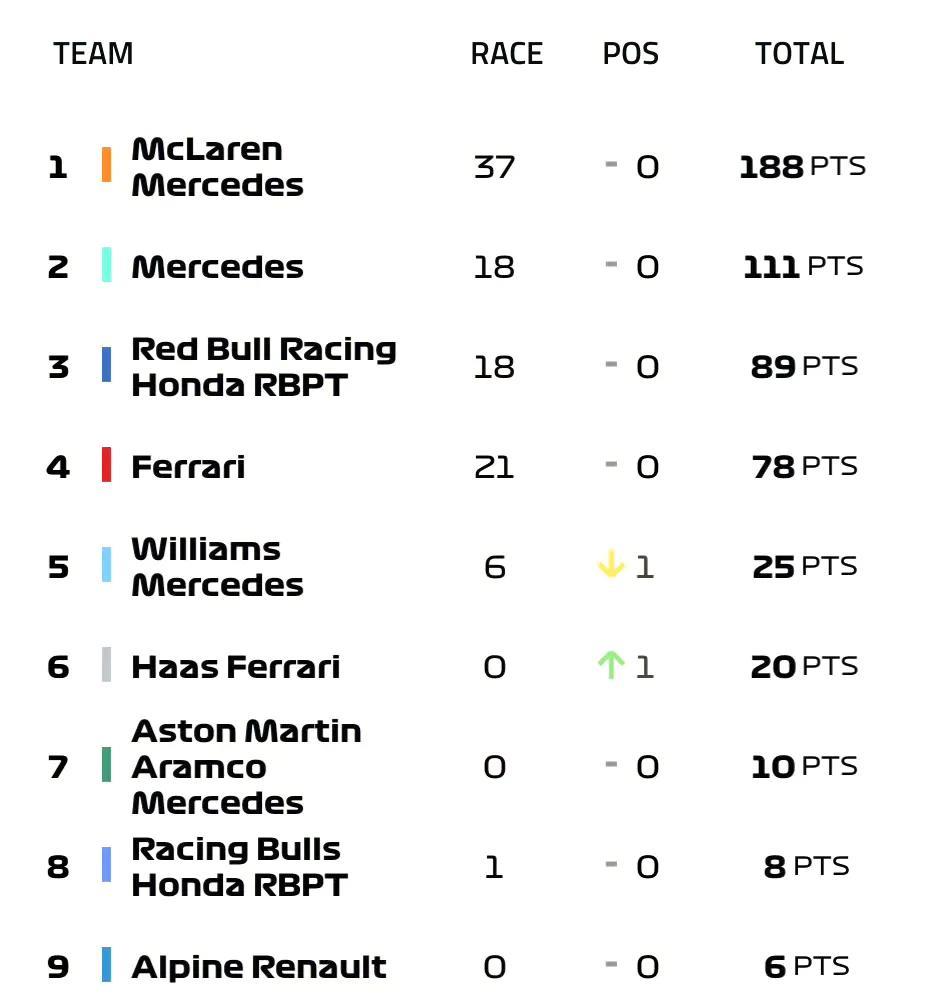
Task: Click Alpine Renault team name
Action: (x=259, y=967)
